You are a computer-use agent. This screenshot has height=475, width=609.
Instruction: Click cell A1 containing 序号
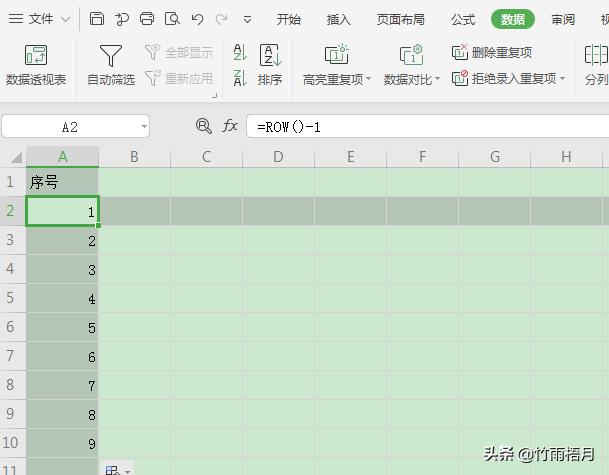pos(63,182)
